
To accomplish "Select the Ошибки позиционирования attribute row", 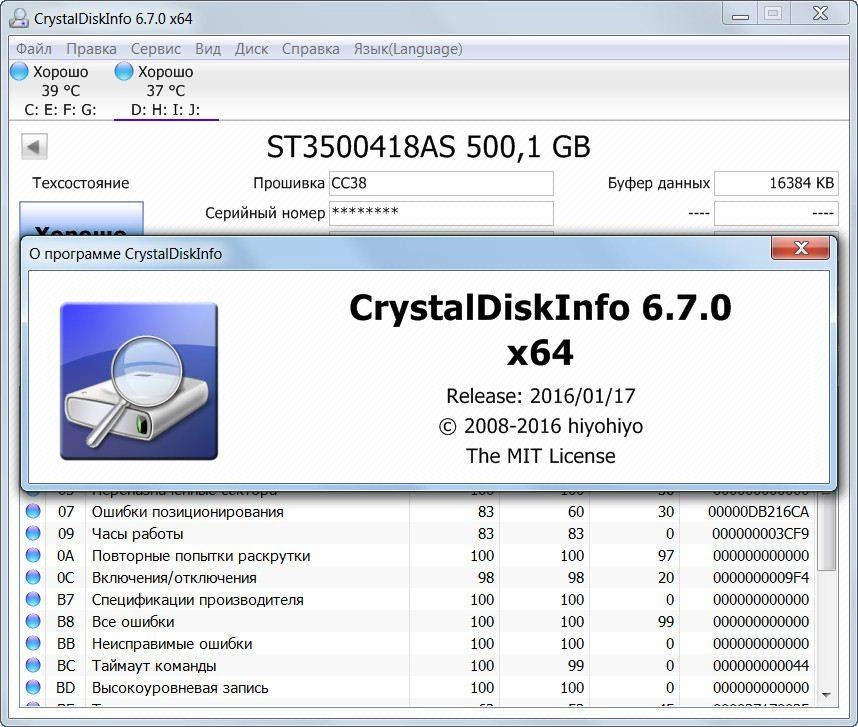I will point(418,511).
